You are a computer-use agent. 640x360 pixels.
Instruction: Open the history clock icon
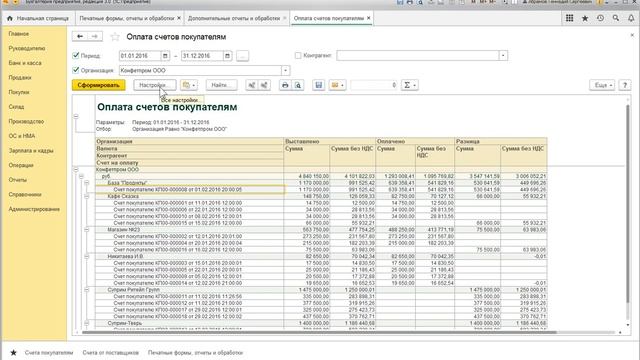[x=600, y=18]
